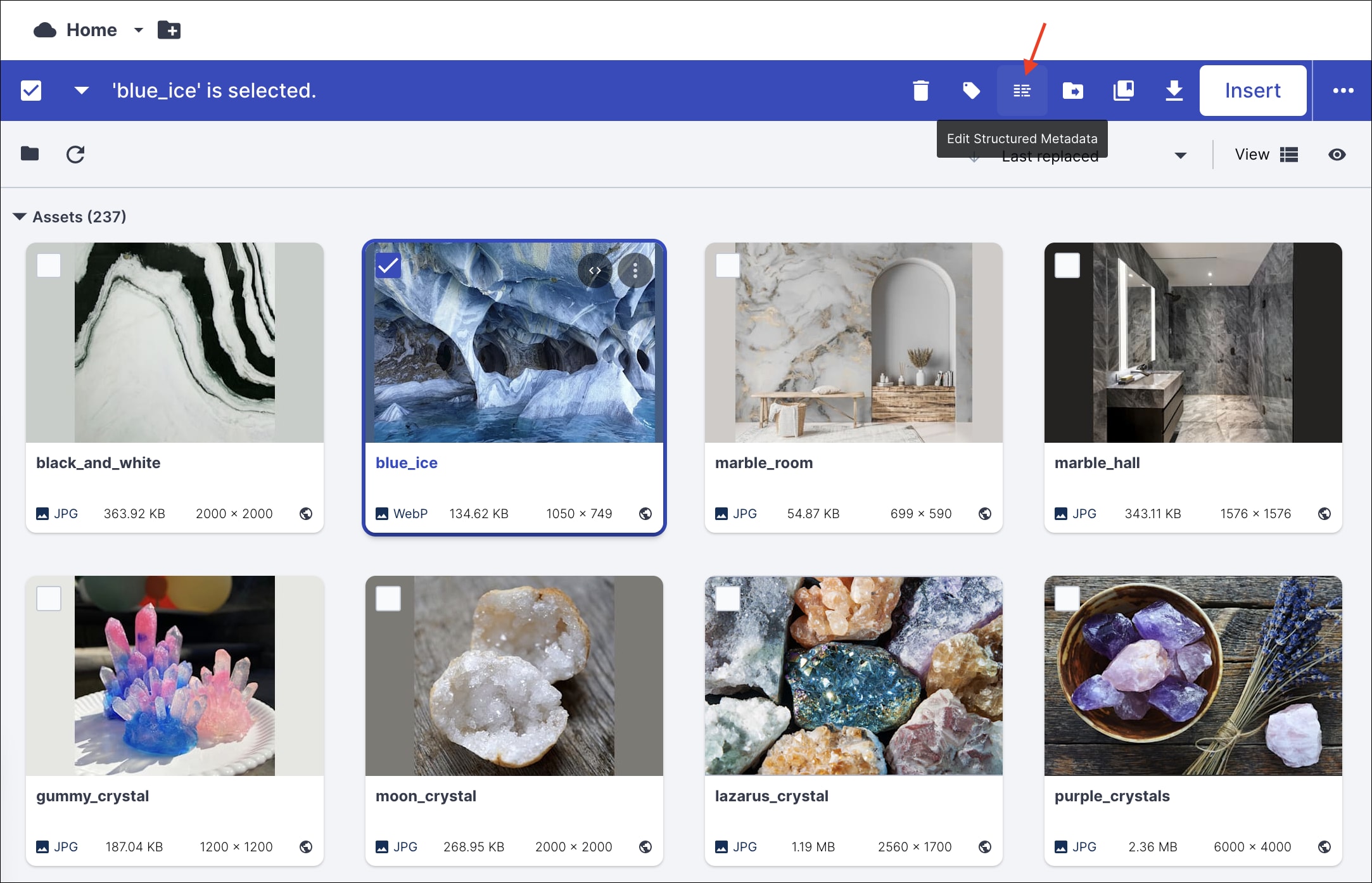Image resolution: width=1372 pixels, height=883 pixels.
Task: Click the download arrow icon
Action: coord(1174,91)
